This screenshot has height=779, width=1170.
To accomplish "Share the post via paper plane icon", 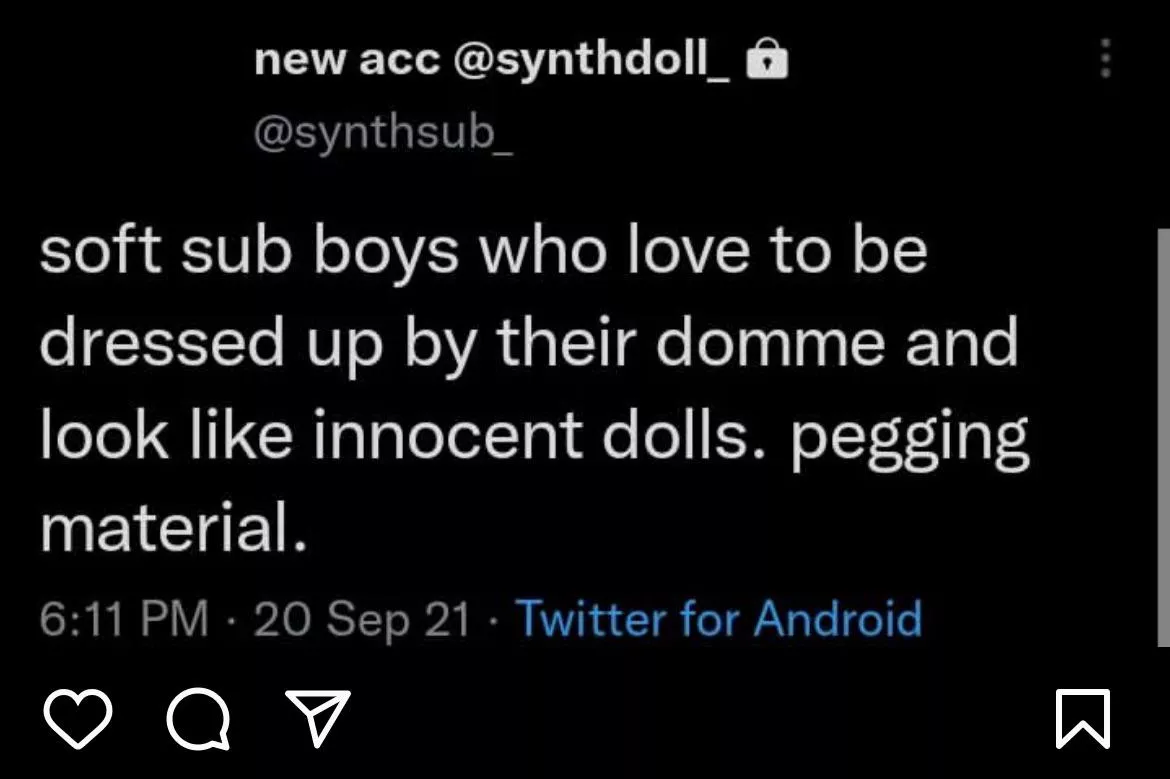I will pos(317,718).
